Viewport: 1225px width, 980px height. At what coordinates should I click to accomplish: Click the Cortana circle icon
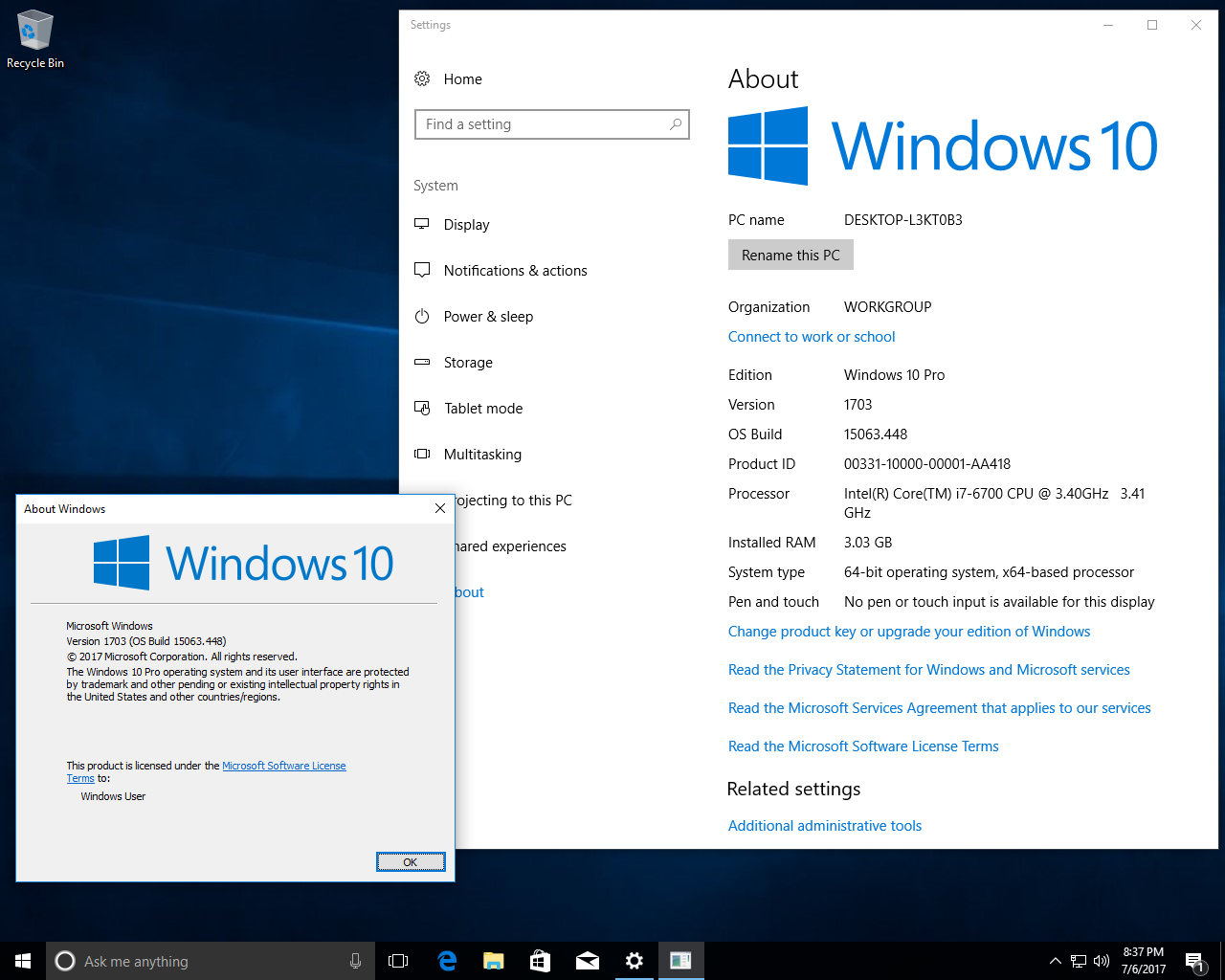[65, 961]
